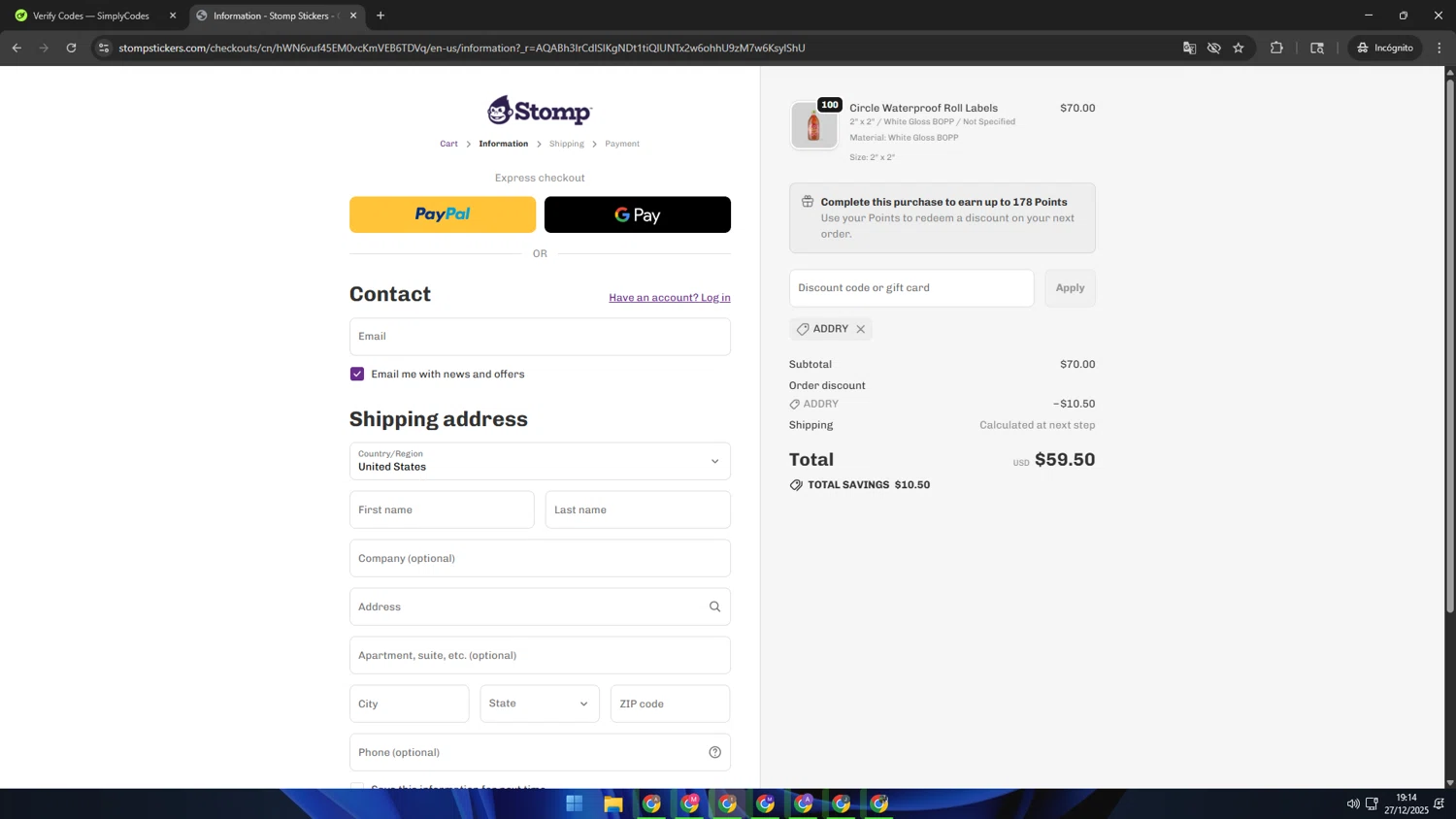This screenshot has height=819, width=1456.
Task: Remove ADDRY discount code with X
Action: click(x=861, y=329)
